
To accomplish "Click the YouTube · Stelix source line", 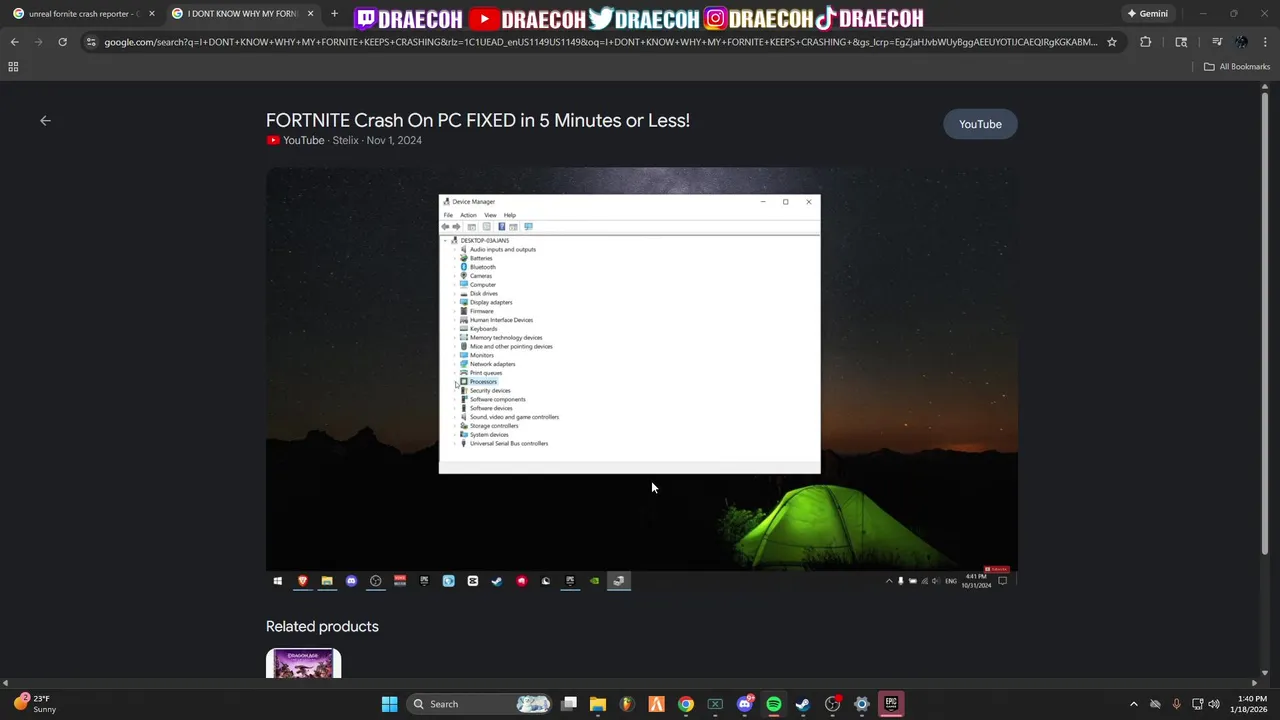I will tap(344, 141).
